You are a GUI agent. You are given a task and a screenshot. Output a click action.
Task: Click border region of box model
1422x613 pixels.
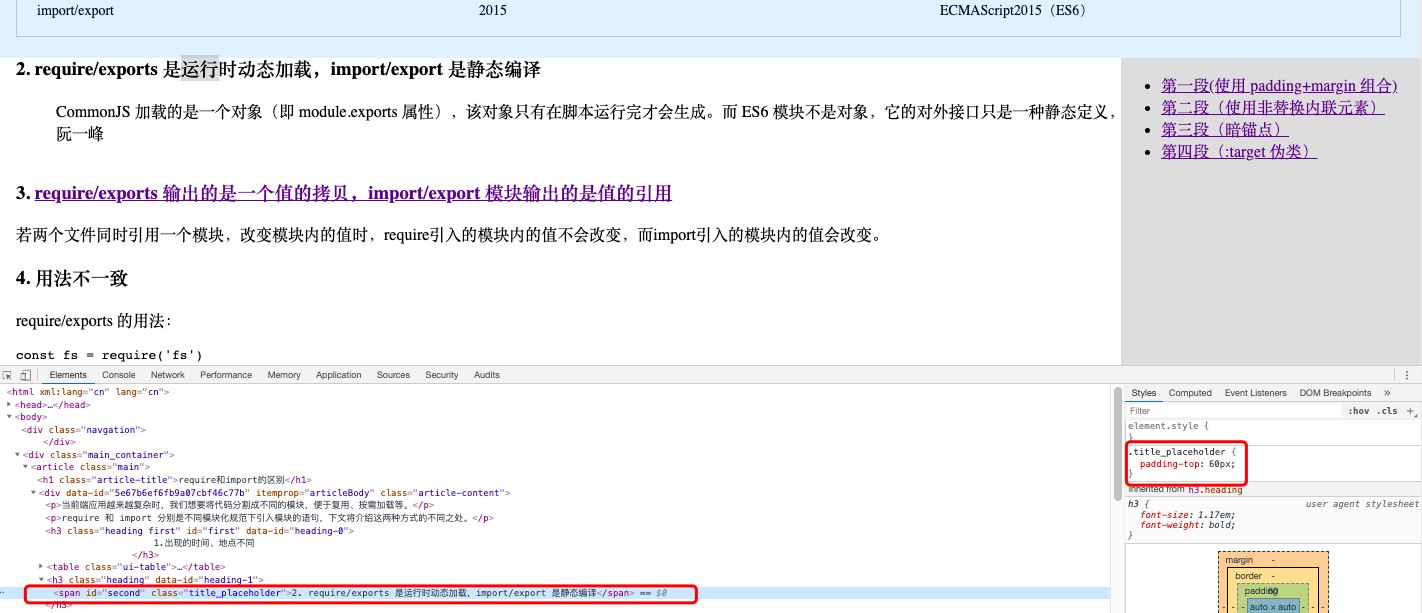1248,576
